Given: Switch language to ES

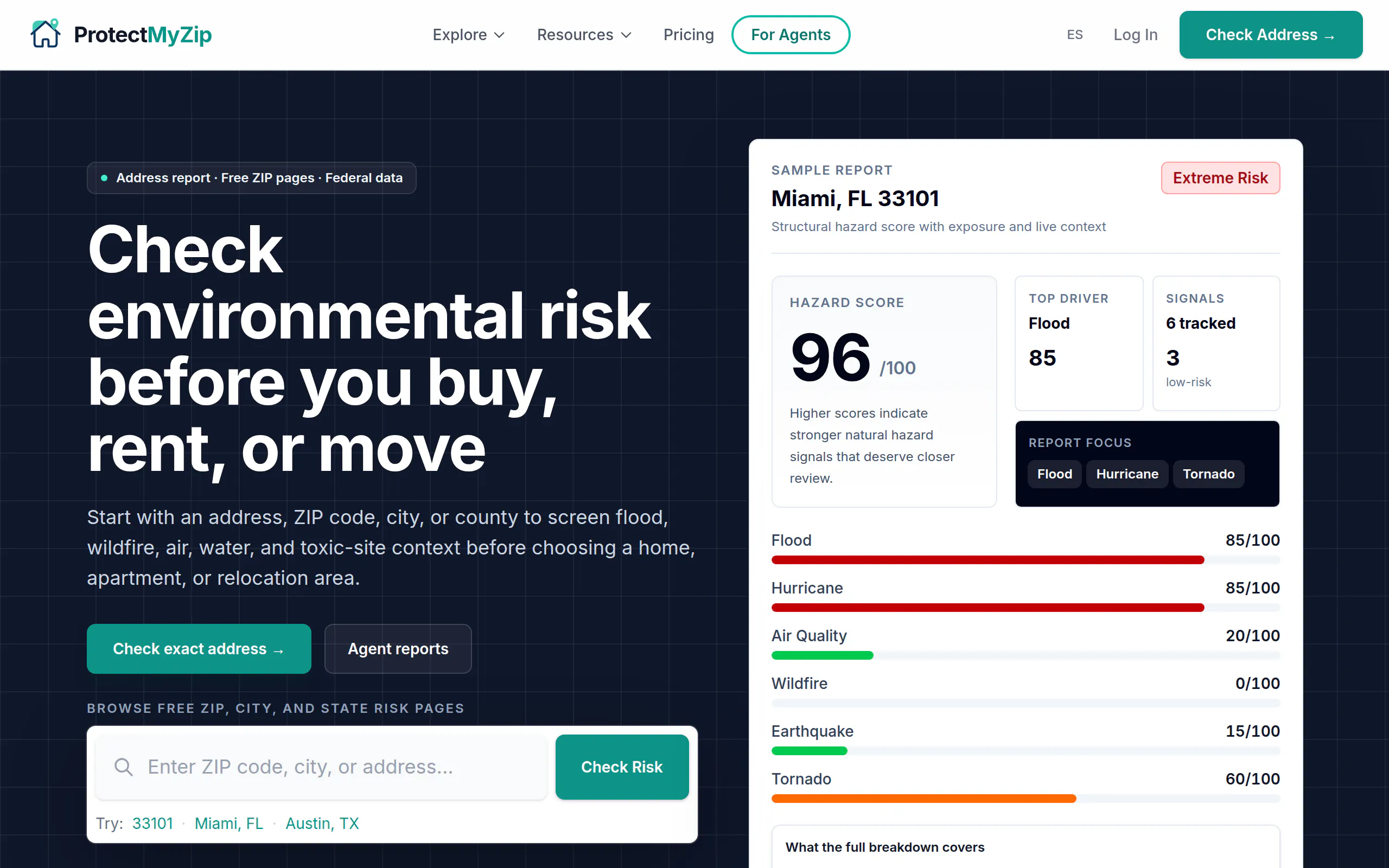Looking at the screenshot, I should (1074, 35).
